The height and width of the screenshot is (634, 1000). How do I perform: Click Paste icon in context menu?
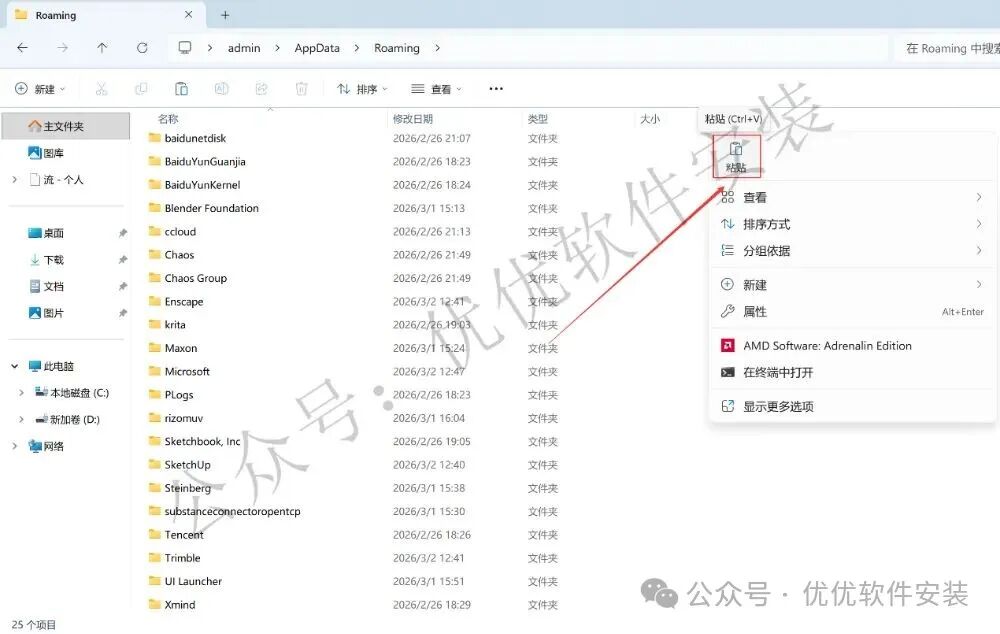click(736, 157)
